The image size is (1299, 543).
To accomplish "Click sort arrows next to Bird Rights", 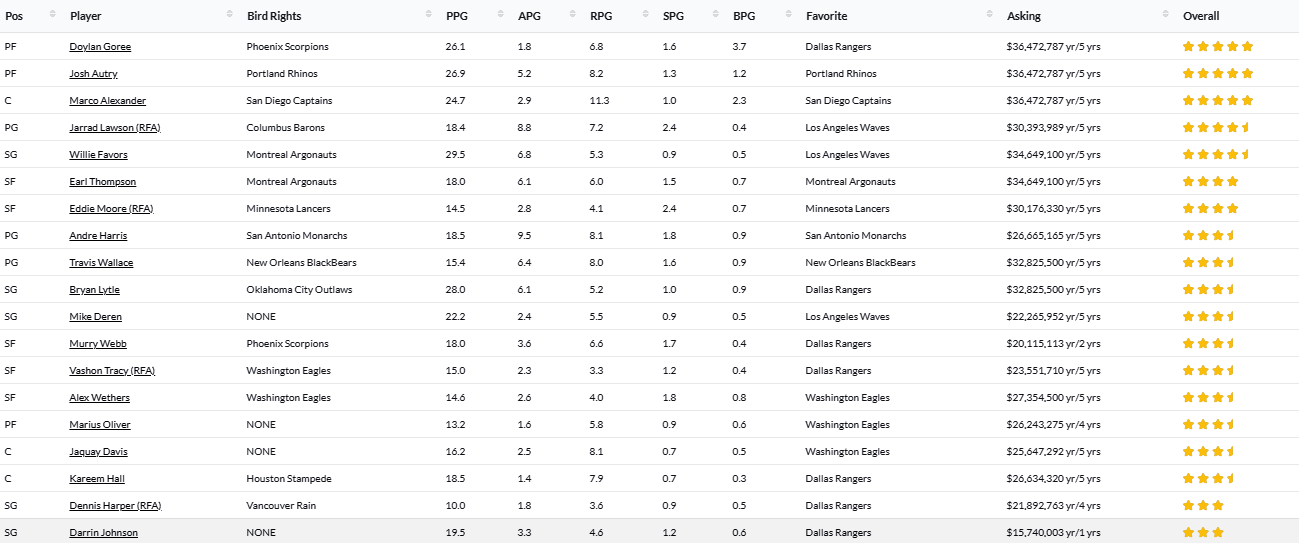I will tap(430, 16).
